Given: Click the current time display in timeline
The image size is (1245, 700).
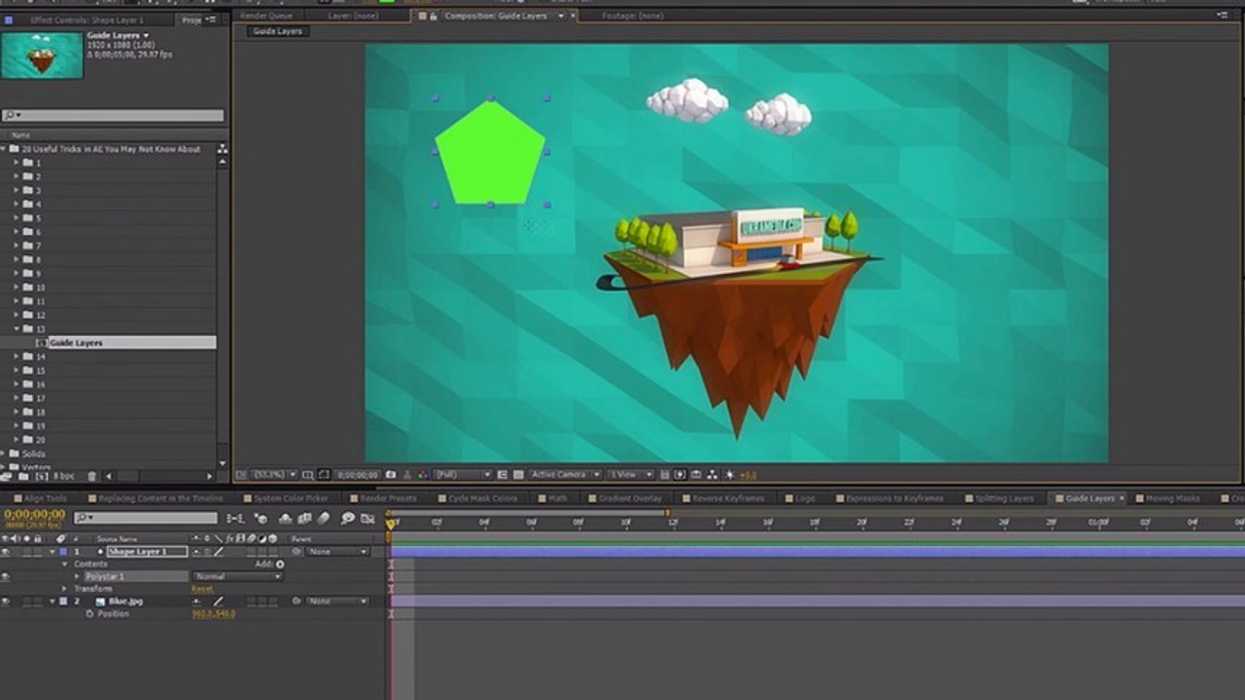Looking at the screenshot, I should click(x=34, y=514).
